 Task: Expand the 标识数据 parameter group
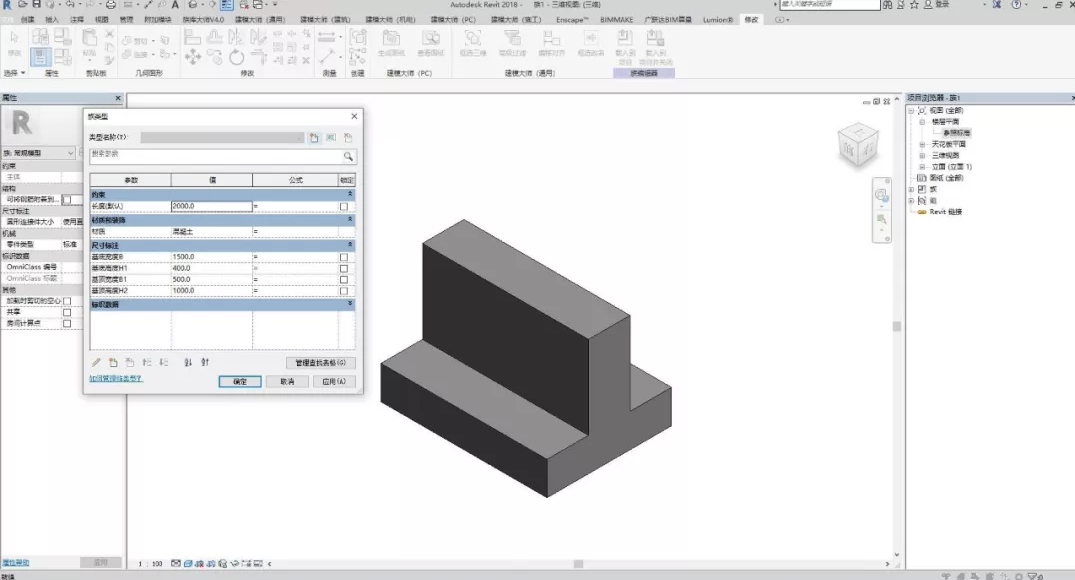coord(350,304)
